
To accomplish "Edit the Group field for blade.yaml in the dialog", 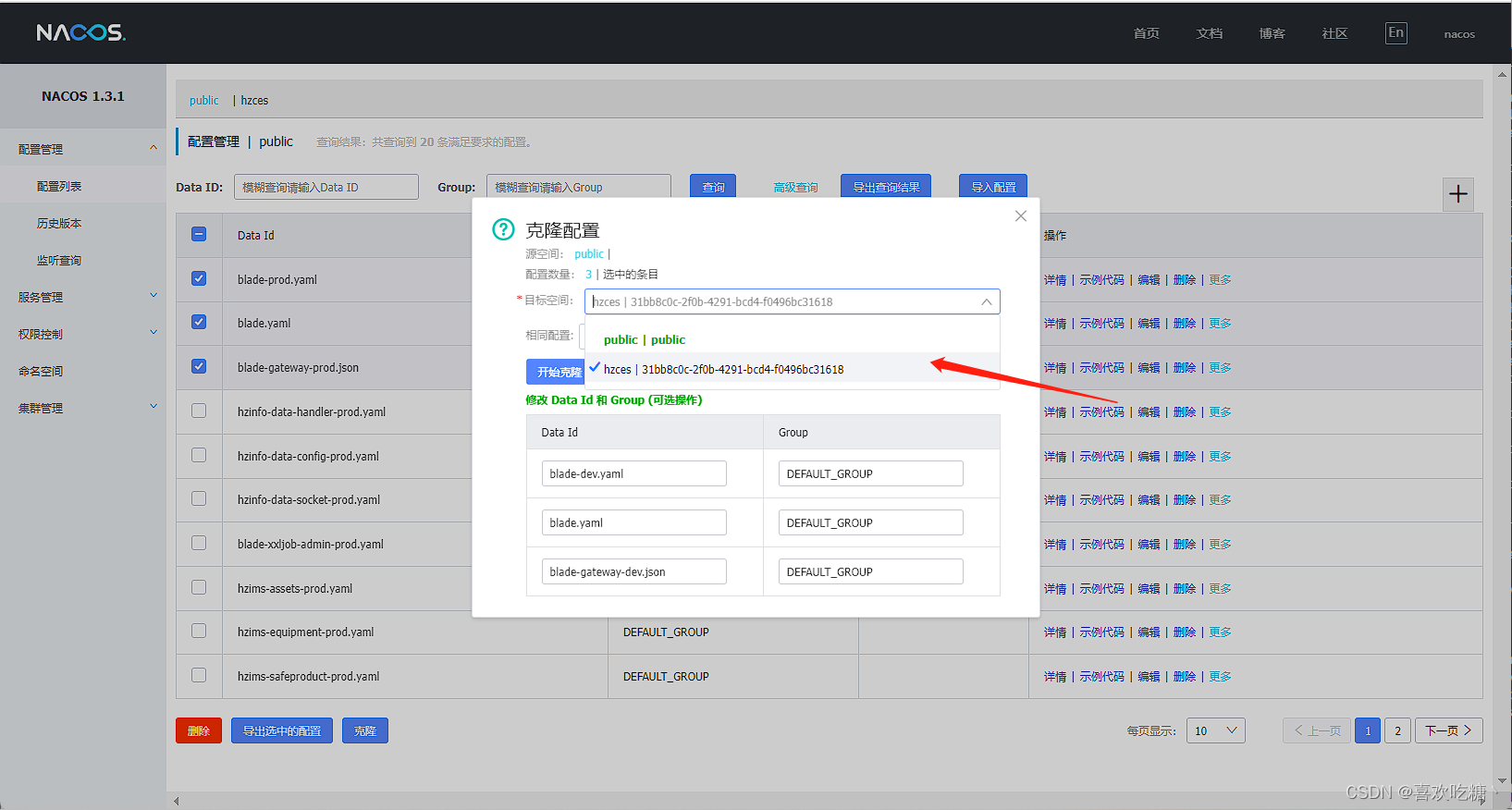I will [x=870, y=522].
